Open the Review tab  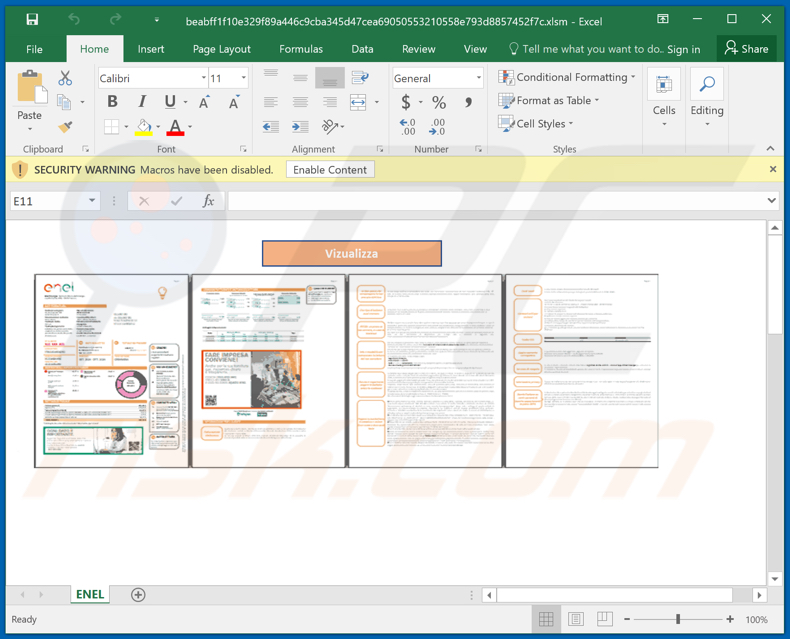(x=418, y=49)
